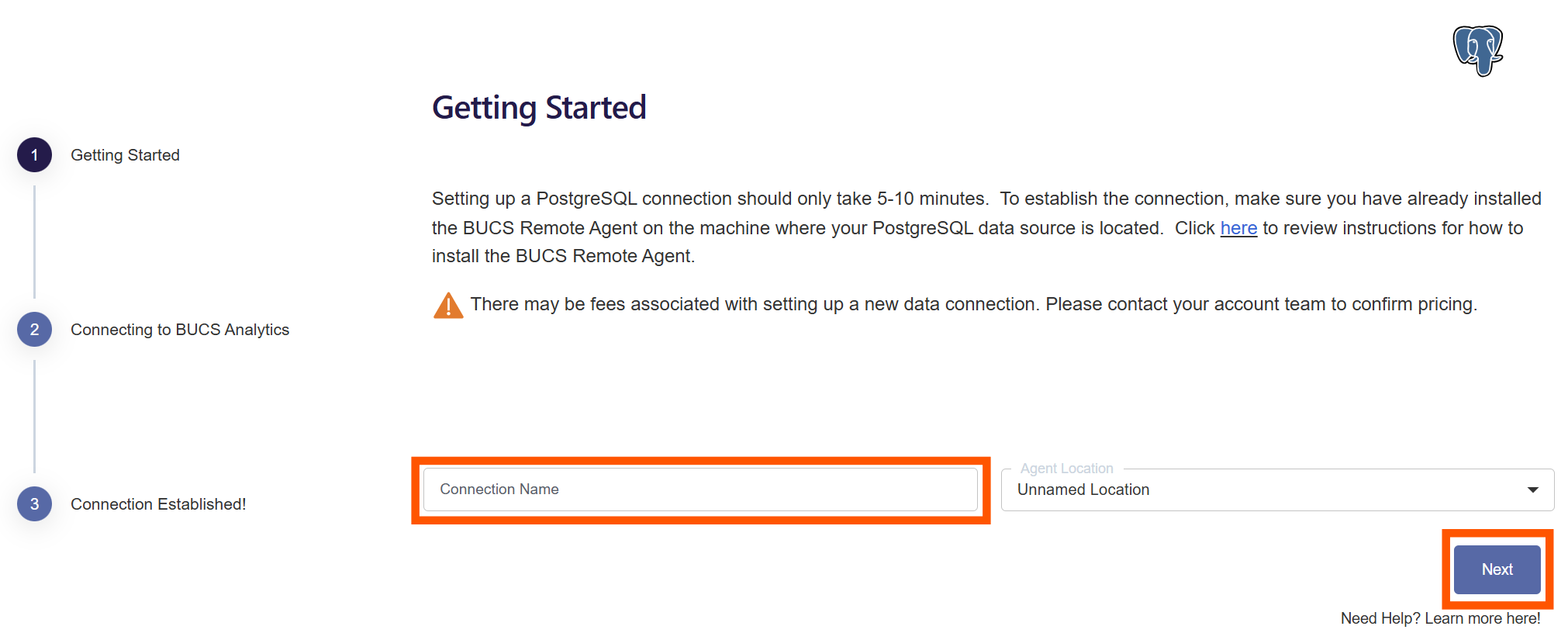Click the PostgreSQL elephant logo
The image size is (1568, 640).
coord(1477,50)
